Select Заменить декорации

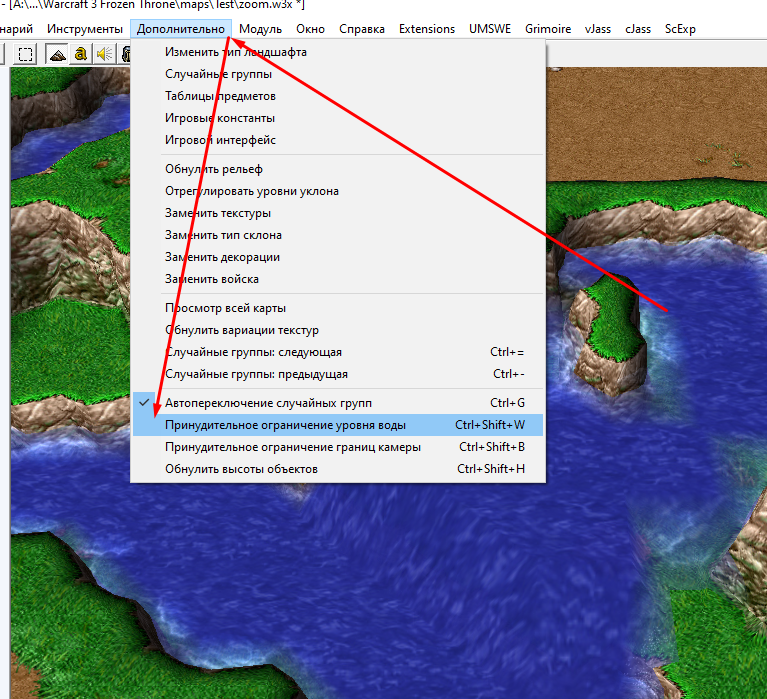[338, 257]
